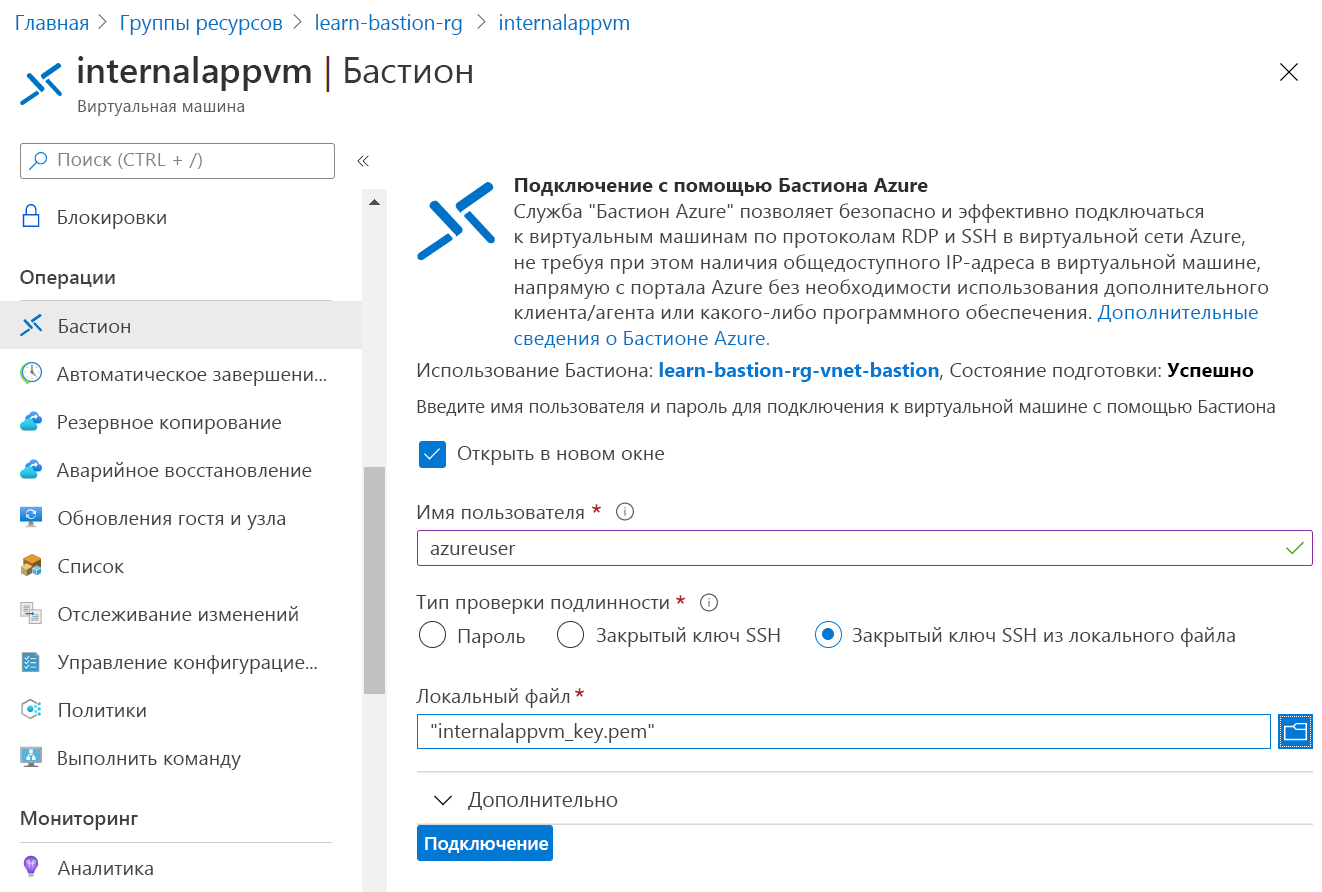Click the Обновления гостя и узла icon
Viewport: 1322px width, 892px height.
[x=31, y=517]
